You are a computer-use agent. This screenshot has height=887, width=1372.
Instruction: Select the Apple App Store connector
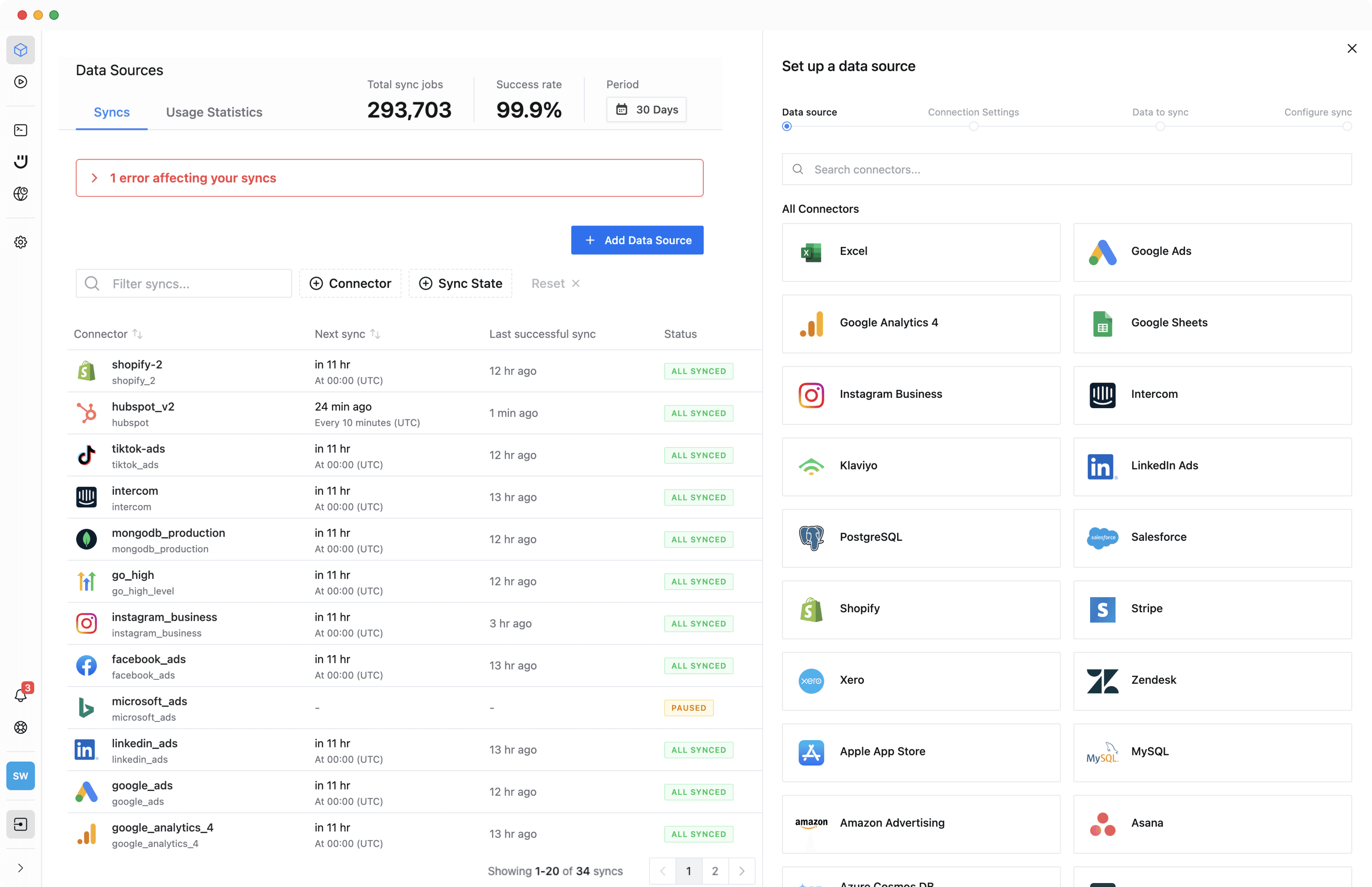pyautogui.click(x=921, y=752)
